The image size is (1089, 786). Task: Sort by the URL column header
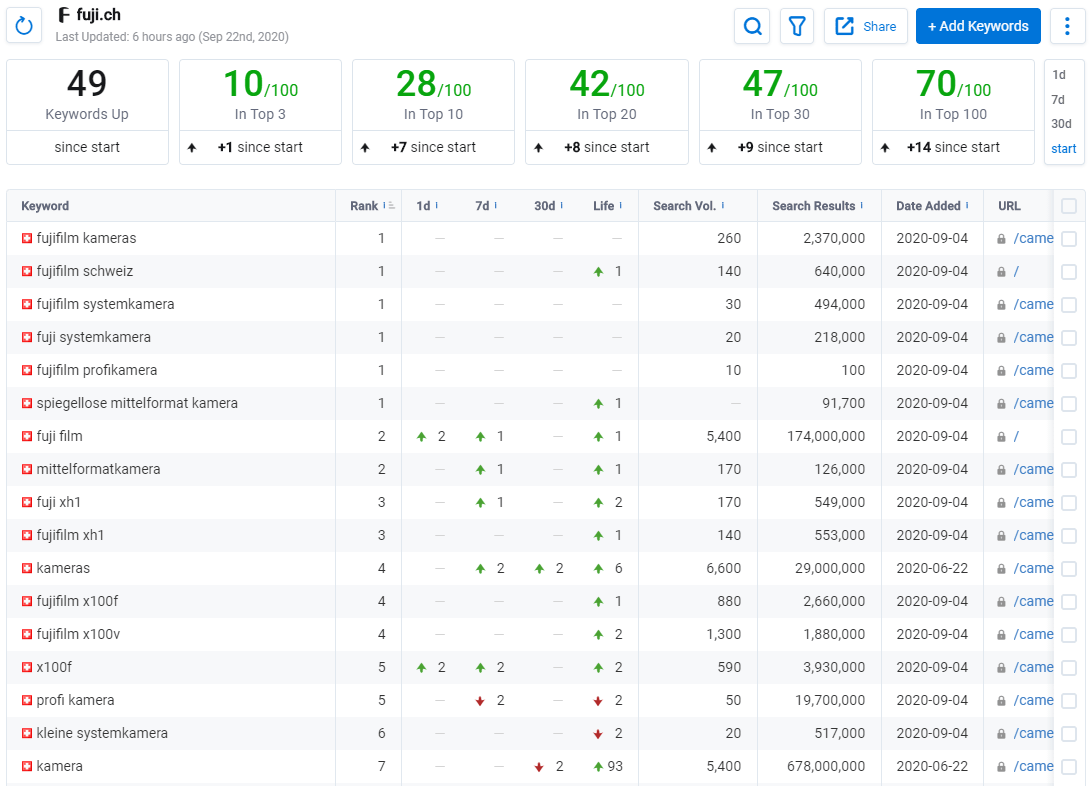(x=1009, y=206)
